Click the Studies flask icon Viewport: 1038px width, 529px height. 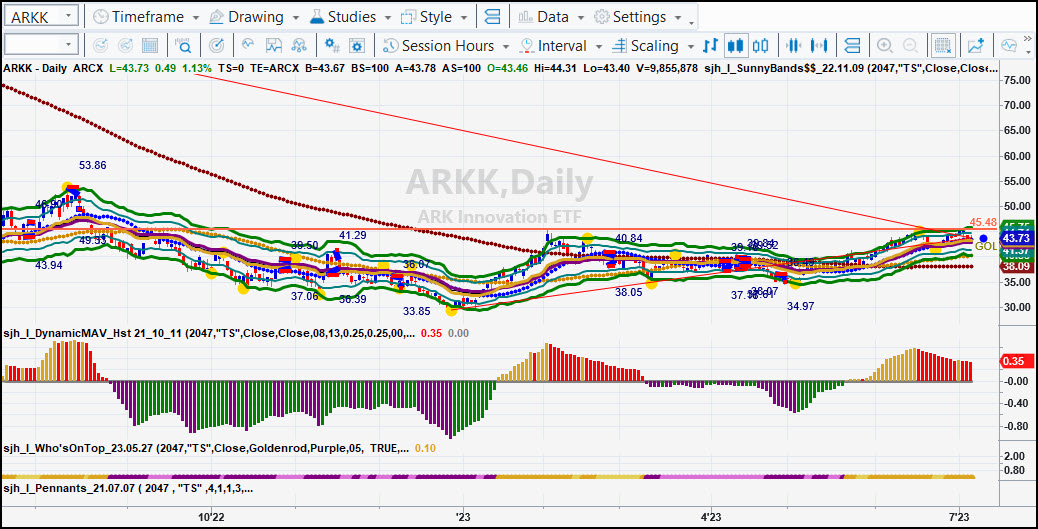coord(317,17)
